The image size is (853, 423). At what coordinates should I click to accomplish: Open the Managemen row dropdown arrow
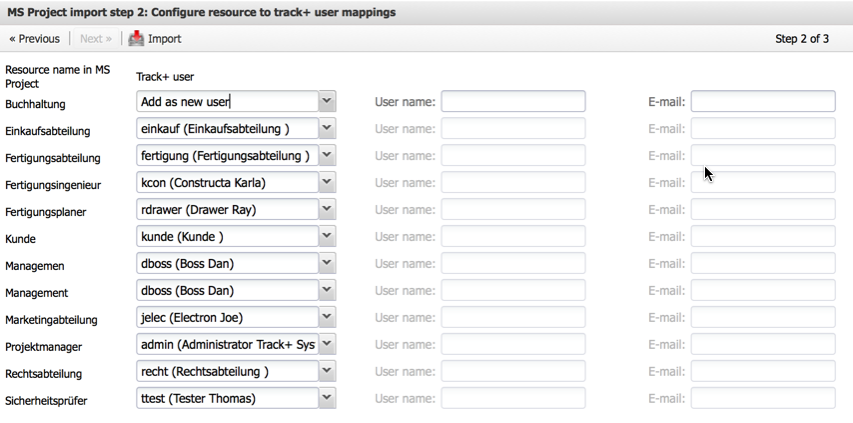coord(327,263)
